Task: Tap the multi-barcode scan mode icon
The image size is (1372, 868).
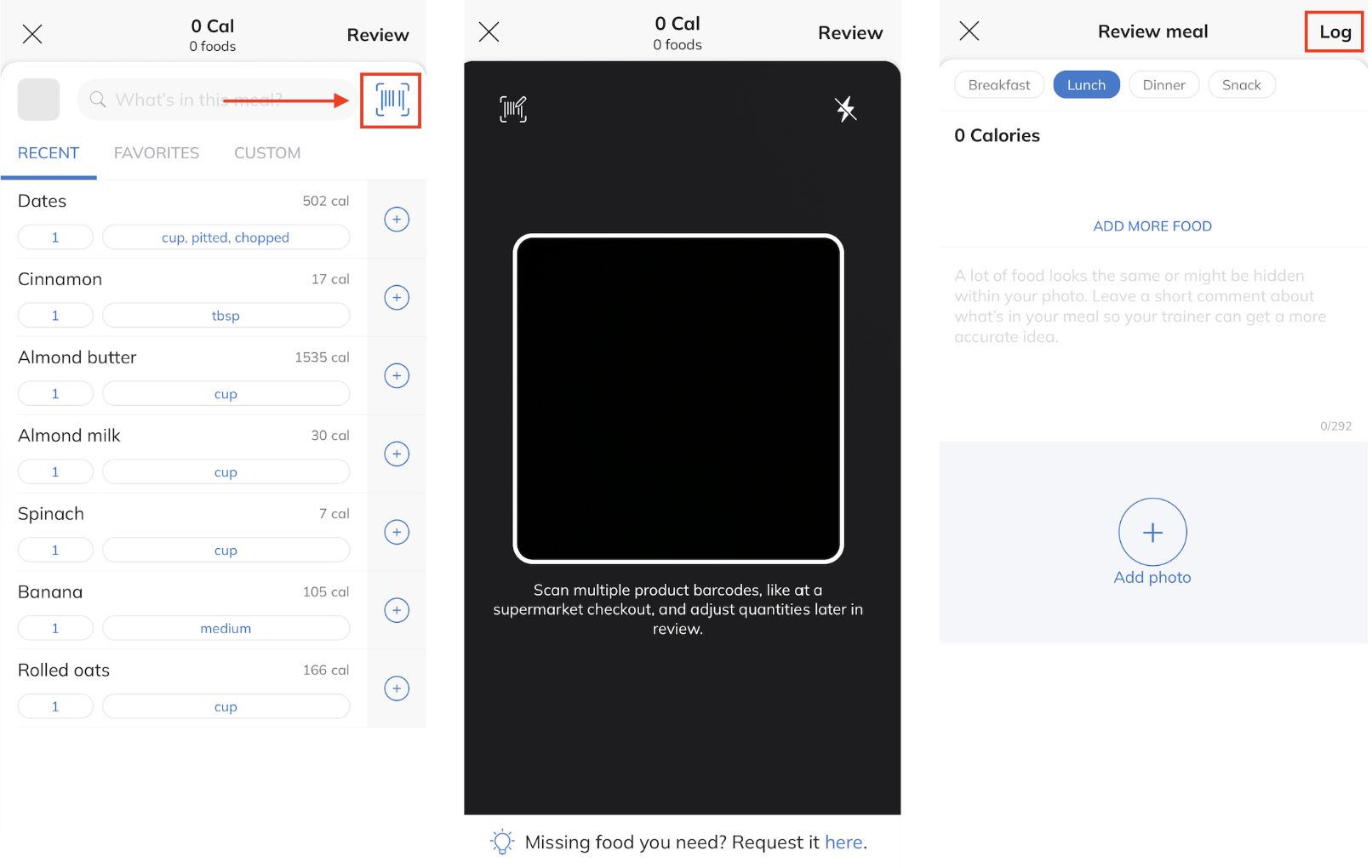Action: point(513,109)
